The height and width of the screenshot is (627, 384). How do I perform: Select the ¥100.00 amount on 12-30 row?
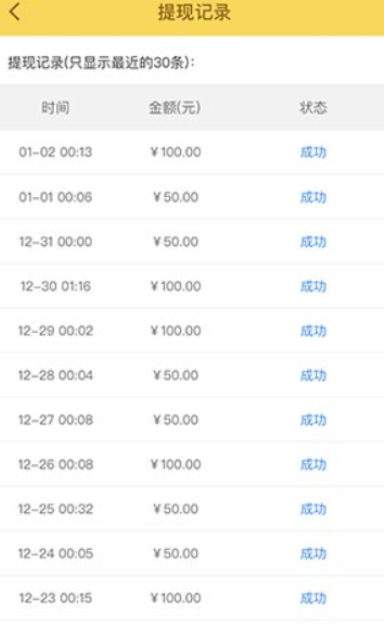point(175,286)
